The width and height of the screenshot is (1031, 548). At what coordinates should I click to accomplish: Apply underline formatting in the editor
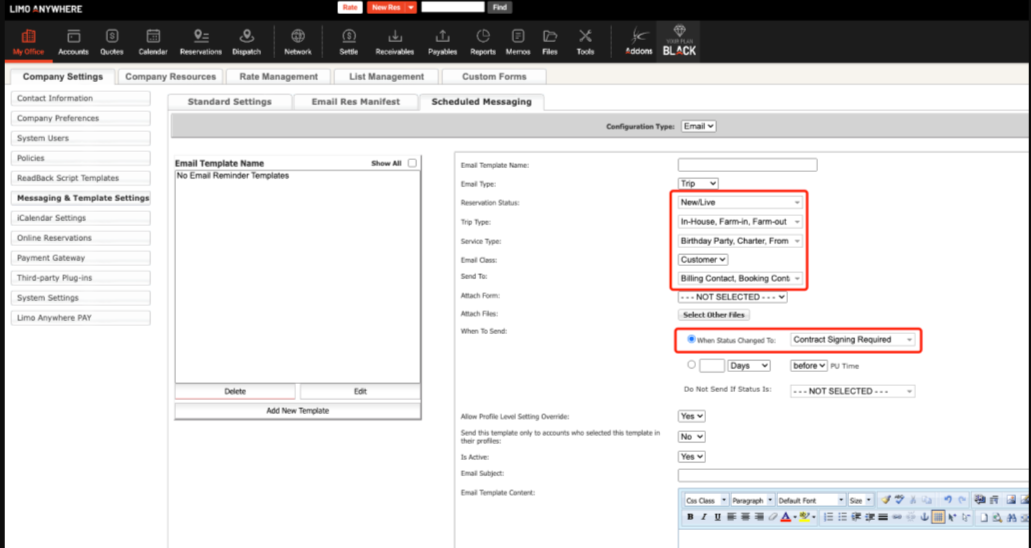pos(717,517)
